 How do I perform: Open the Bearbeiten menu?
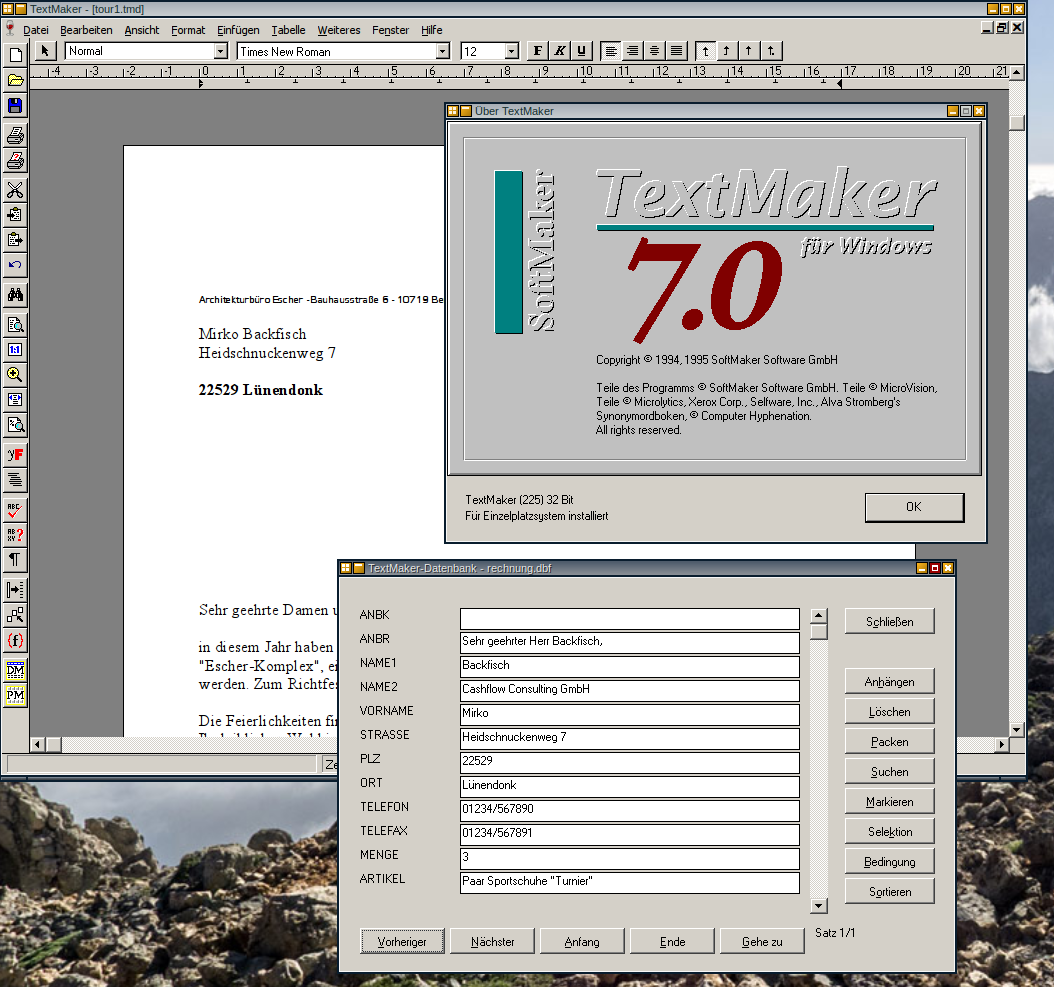pyautogui.click(x=86, y=30)
